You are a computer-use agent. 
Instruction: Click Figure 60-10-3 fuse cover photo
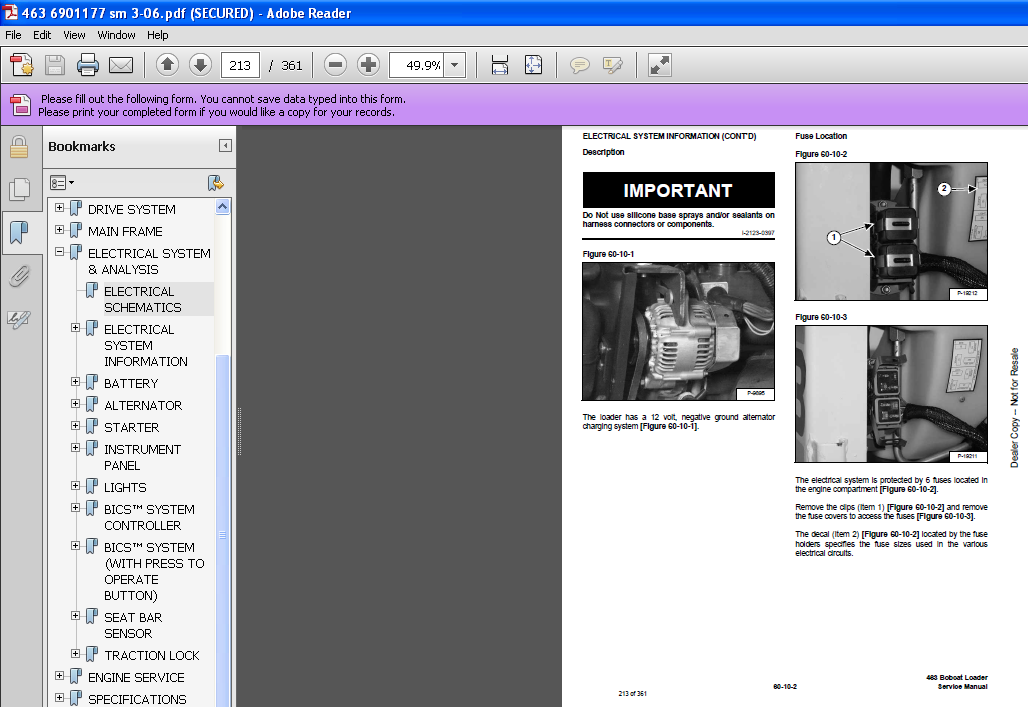tap(891, 394)
